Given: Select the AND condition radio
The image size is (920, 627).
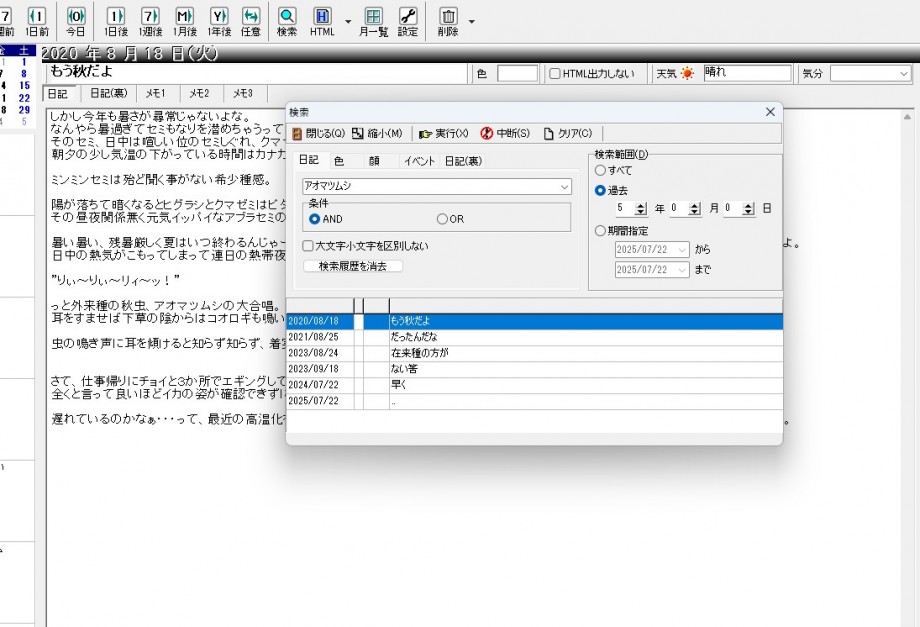Looking at the screenshot, I should tap(314, 219).
